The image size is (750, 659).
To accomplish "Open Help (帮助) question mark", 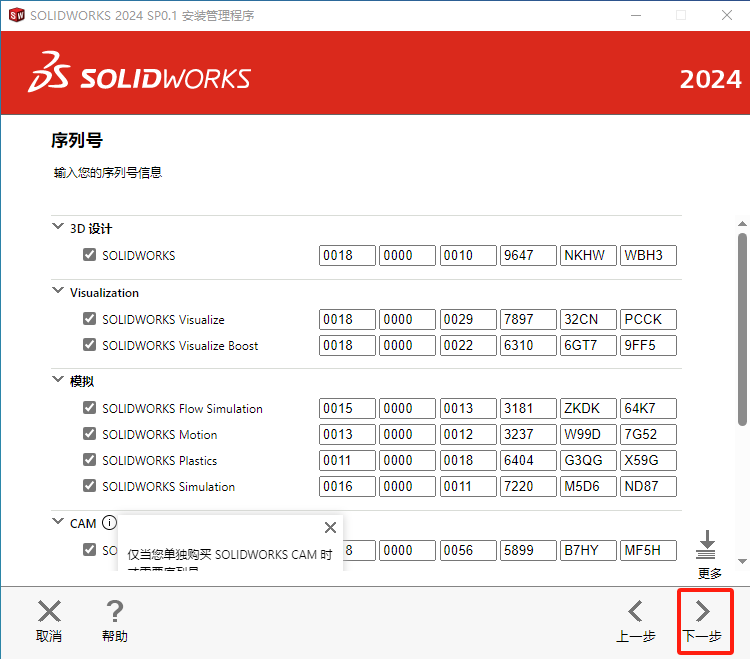I will 114,611.
